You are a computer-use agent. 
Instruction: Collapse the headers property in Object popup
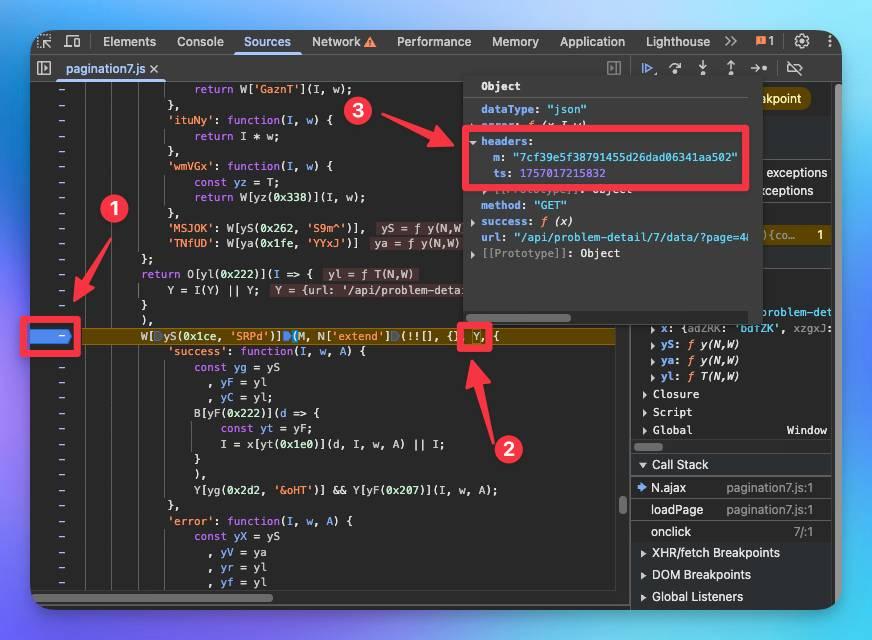coord(473,142)
